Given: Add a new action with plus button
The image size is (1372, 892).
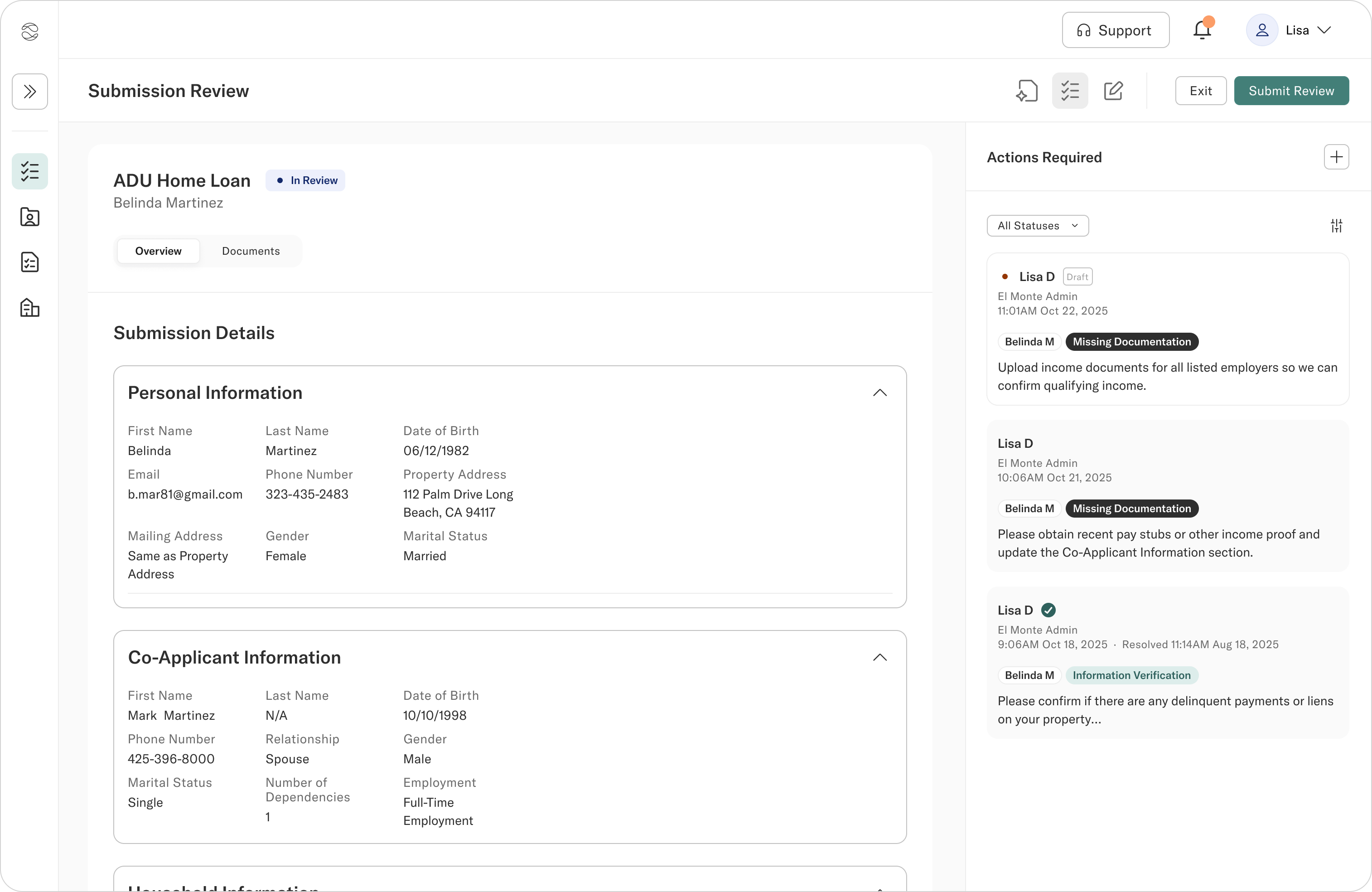Looking at the screenshot, I should click(x=1336, y=157).
